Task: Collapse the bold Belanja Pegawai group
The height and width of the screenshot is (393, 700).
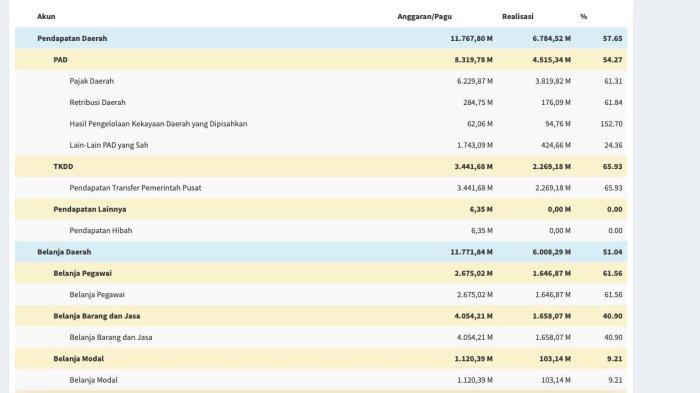Action: [321, 273]
